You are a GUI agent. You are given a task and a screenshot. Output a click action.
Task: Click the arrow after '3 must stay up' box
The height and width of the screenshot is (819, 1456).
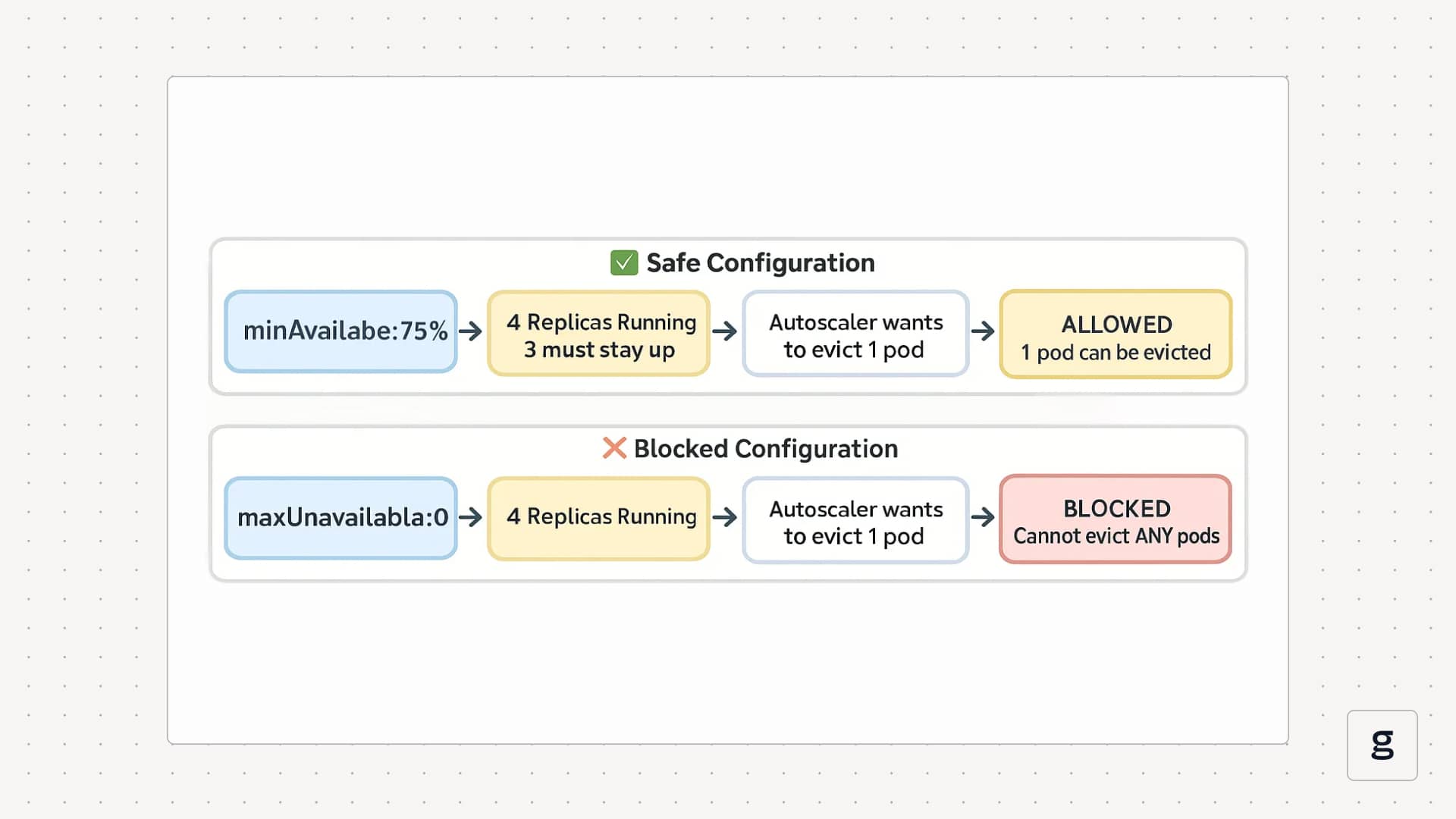(725, 331)
